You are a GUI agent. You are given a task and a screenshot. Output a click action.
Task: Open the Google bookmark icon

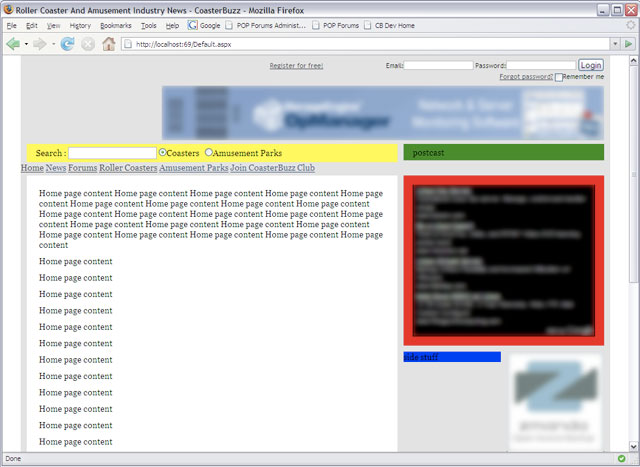pyautogui.click(x=192, y=25)
